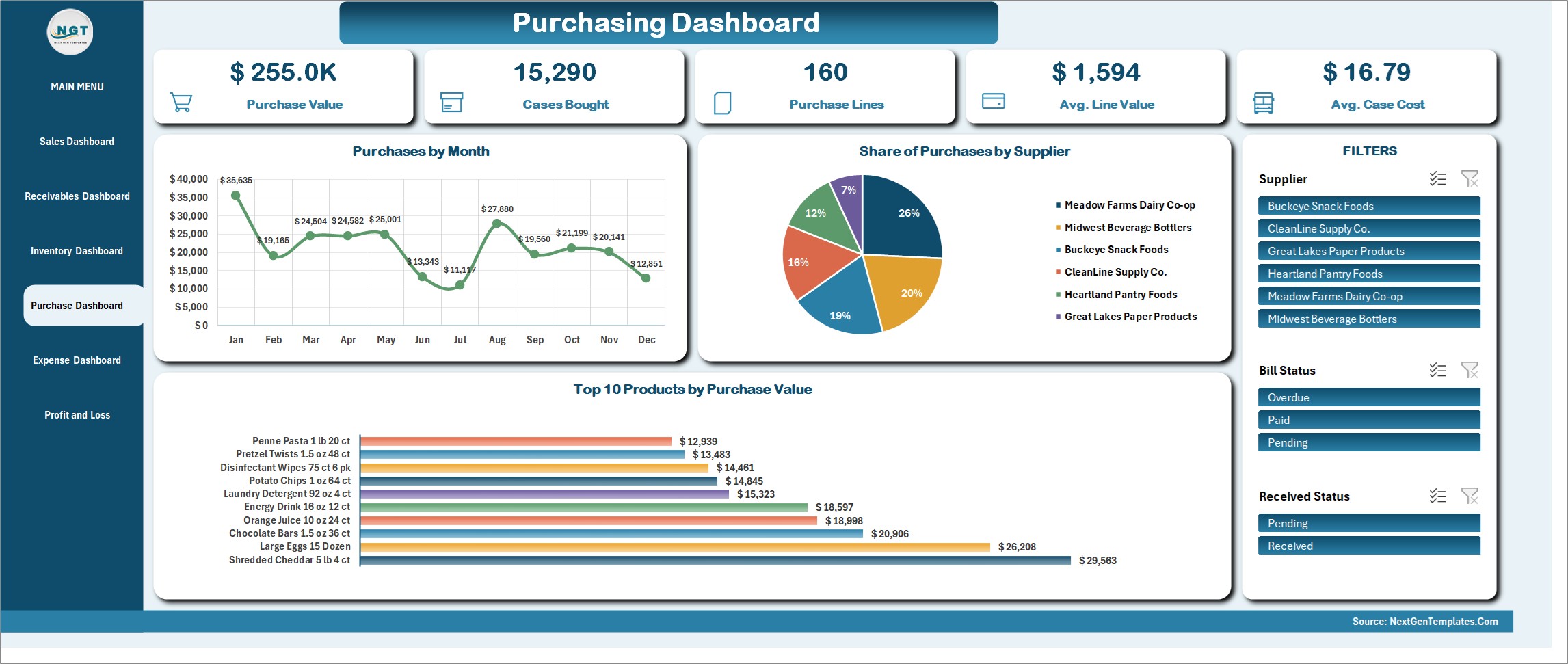
Task: Clear the Bill Status slicer filter
Action: [1470, 370]
